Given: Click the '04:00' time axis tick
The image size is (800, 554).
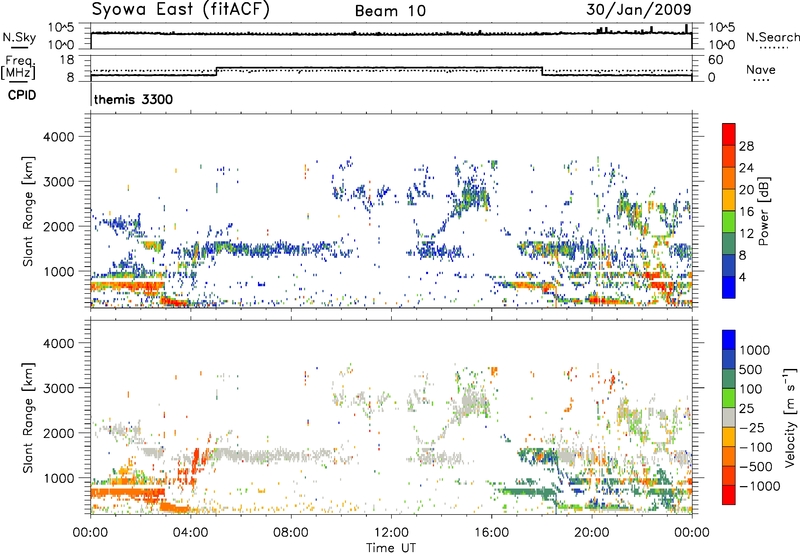Looking at the screenshot, I should coord(190,533).
